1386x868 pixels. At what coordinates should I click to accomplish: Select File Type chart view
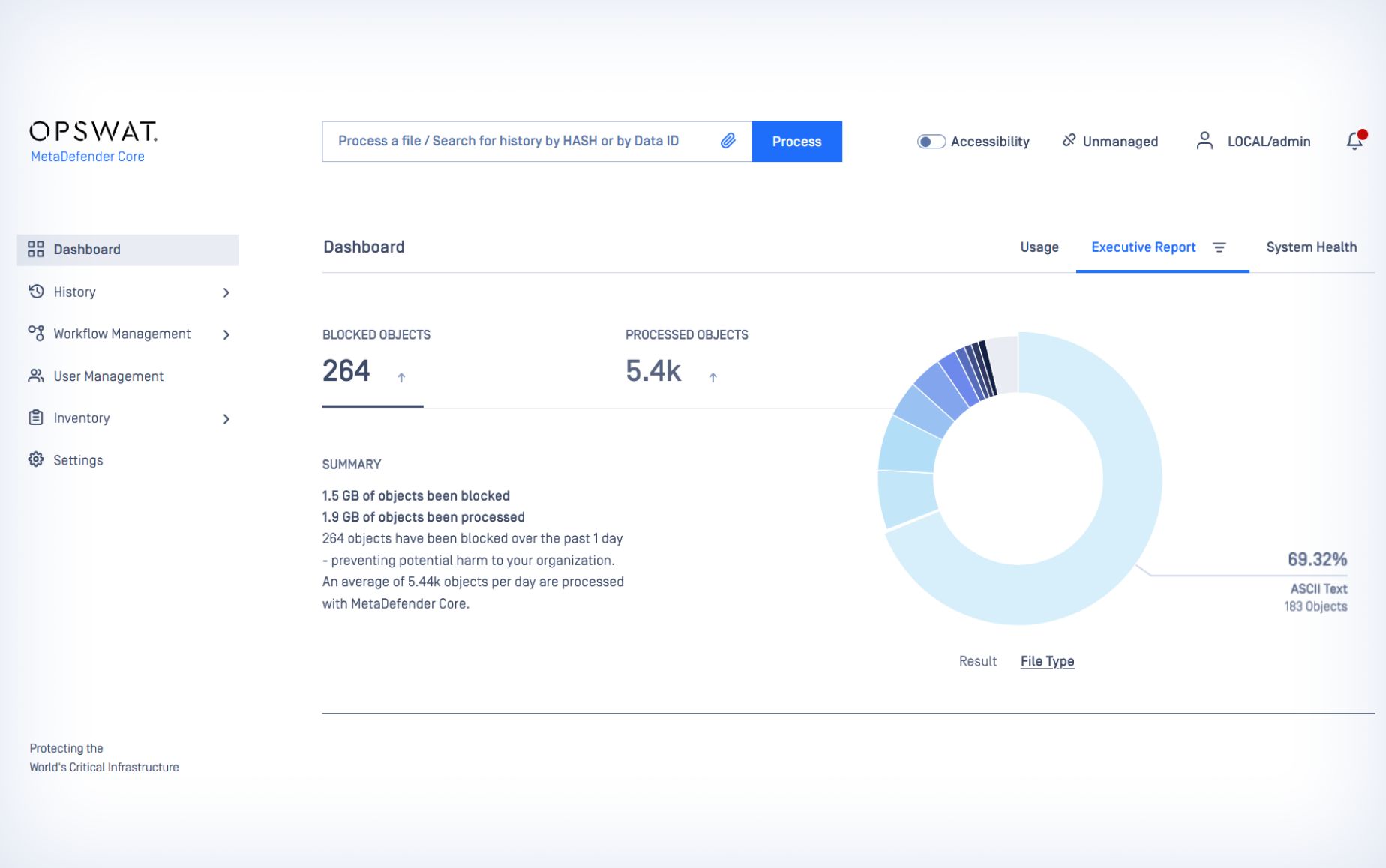[1047, 661]
